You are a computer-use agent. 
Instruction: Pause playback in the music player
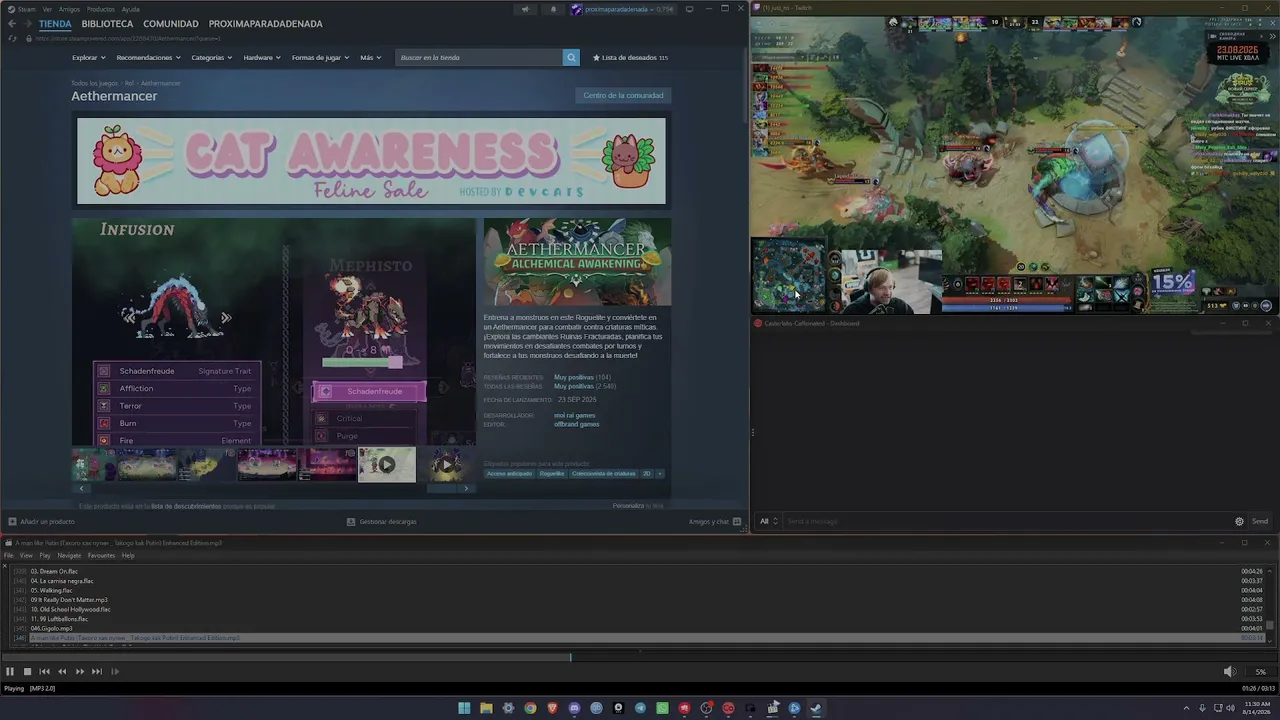tap(10, 672)
